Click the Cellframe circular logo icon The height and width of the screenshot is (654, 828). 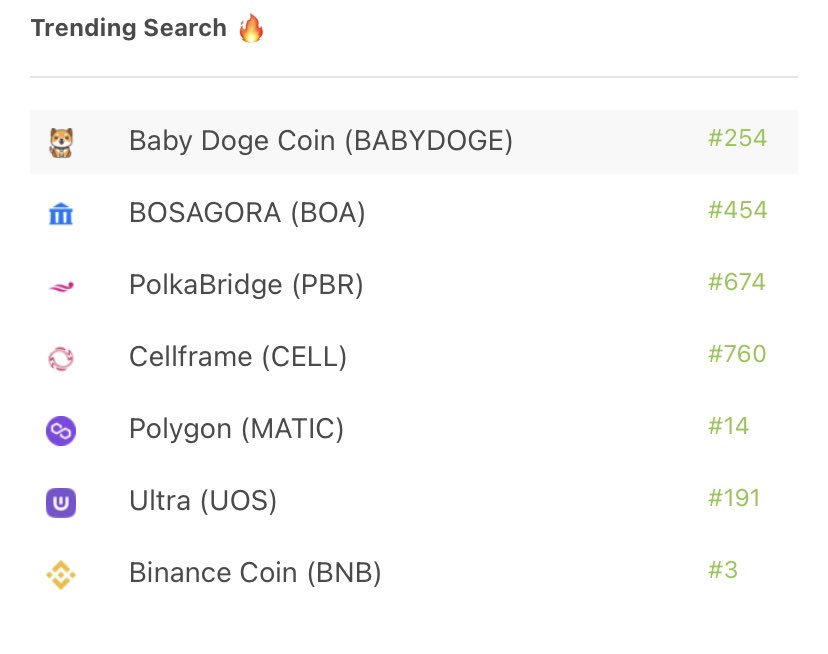pos(61,359)
